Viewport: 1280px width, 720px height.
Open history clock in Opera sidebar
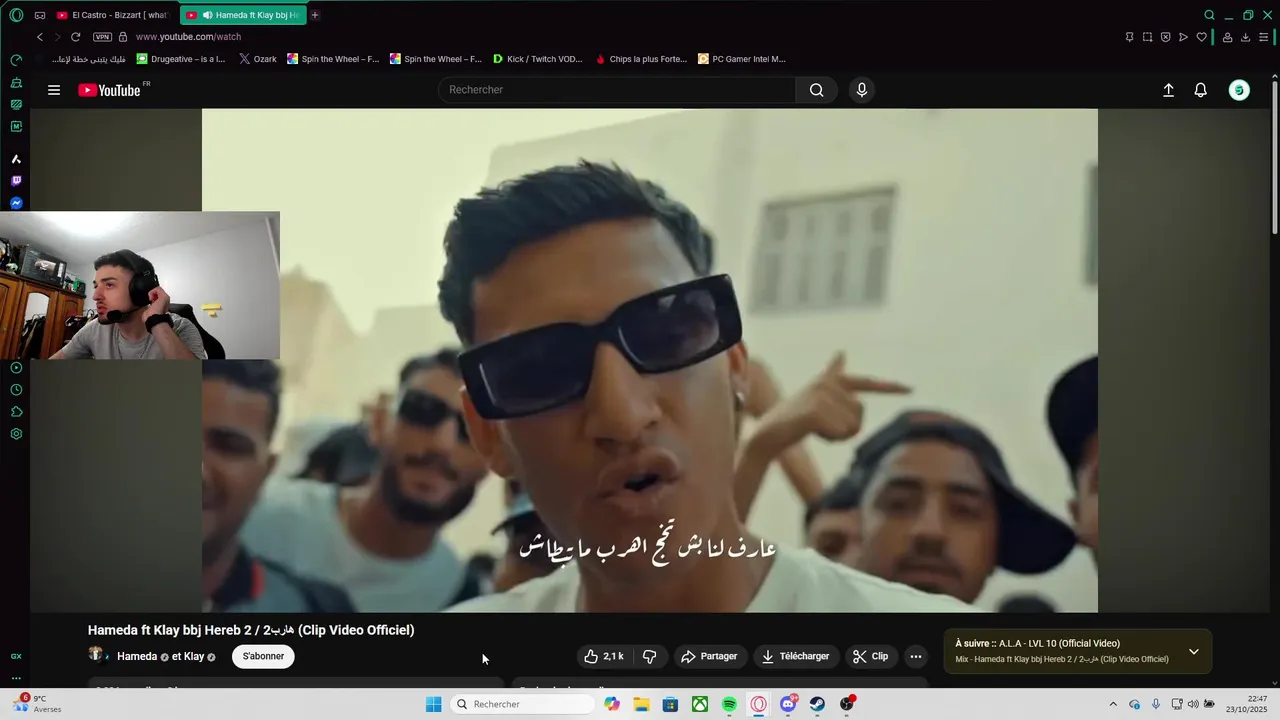click(16, 390)
